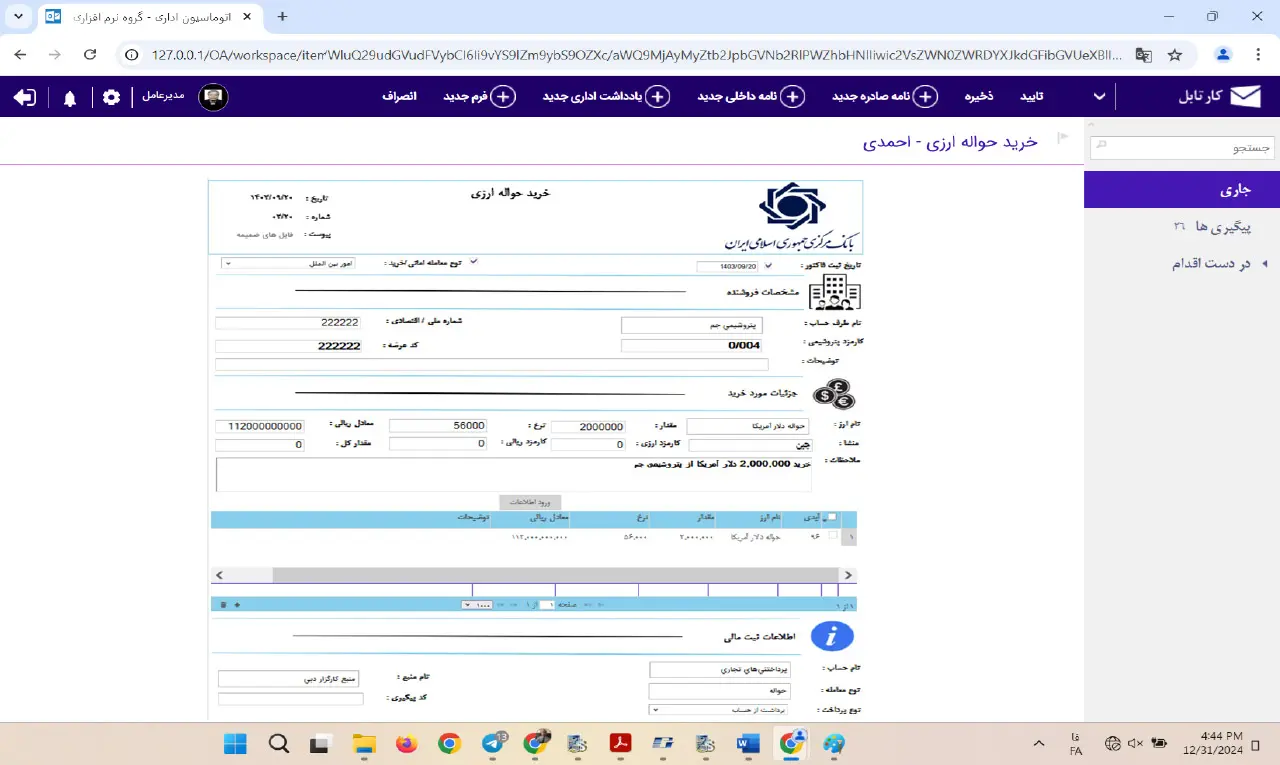Click the plus icon for نامه صادره جدید
Viewport: 1280px width, 765px height.
coord(926,97)
